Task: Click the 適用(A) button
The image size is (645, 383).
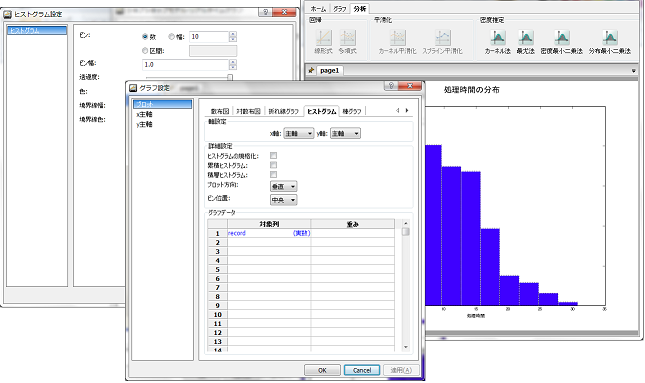Action: coord(401,370)
